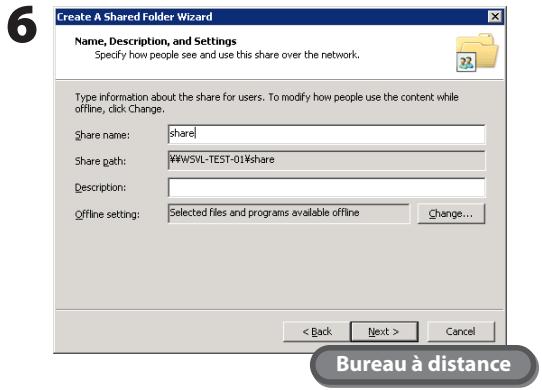Click the Share name input field
Viewport: 542px width, 390px height.
coord(326,134)
